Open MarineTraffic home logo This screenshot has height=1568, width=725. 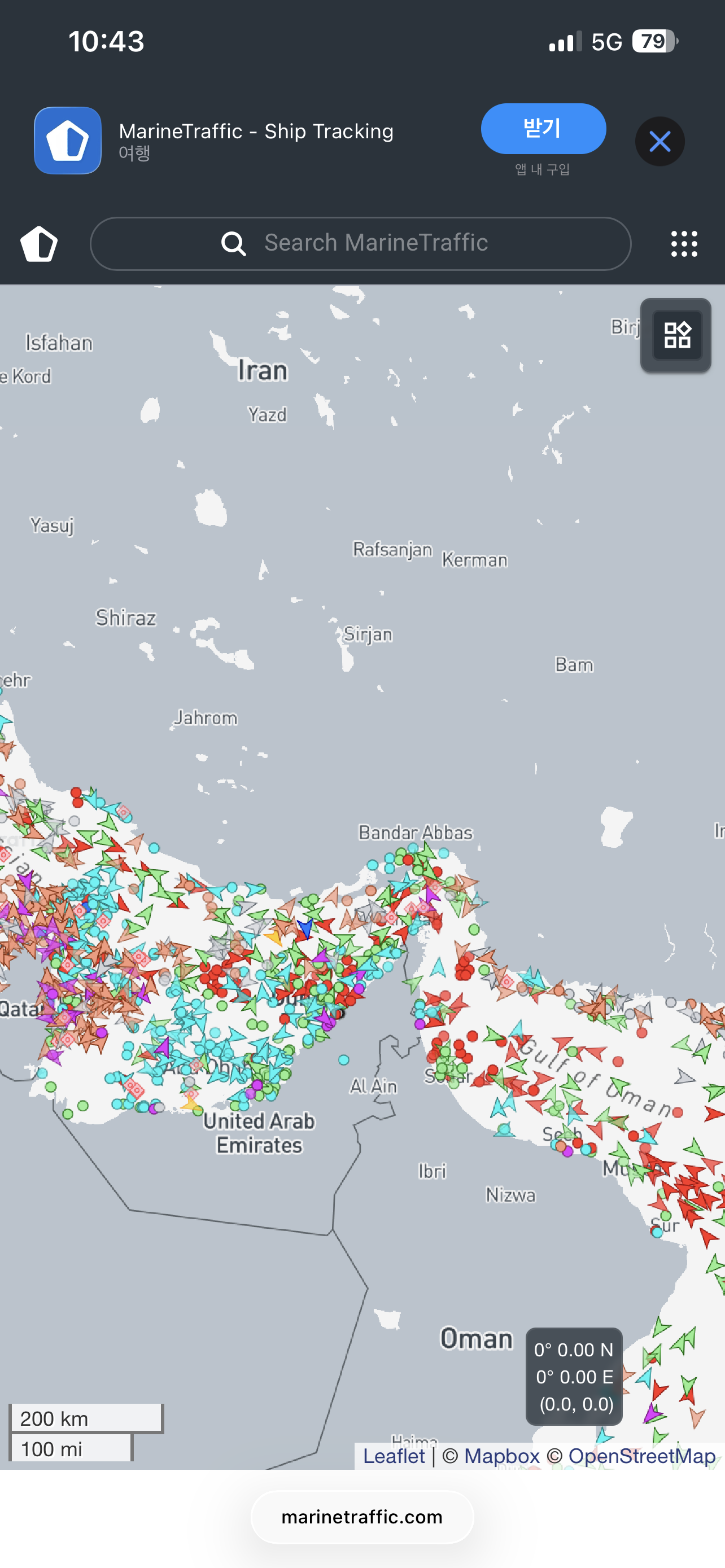[39, 244]
